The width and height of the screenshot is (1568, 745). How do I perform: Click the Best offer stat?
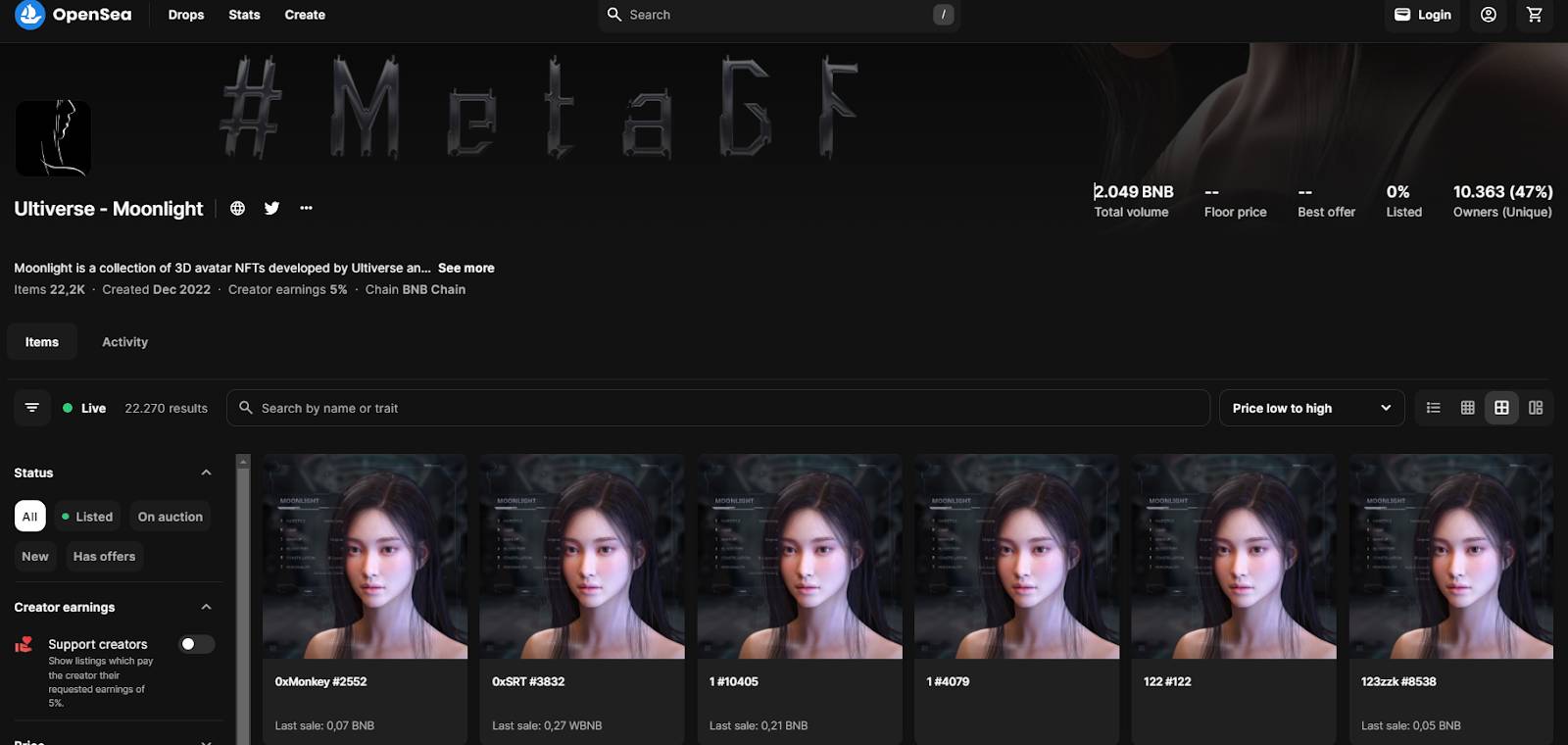[x=1326, y=201]
